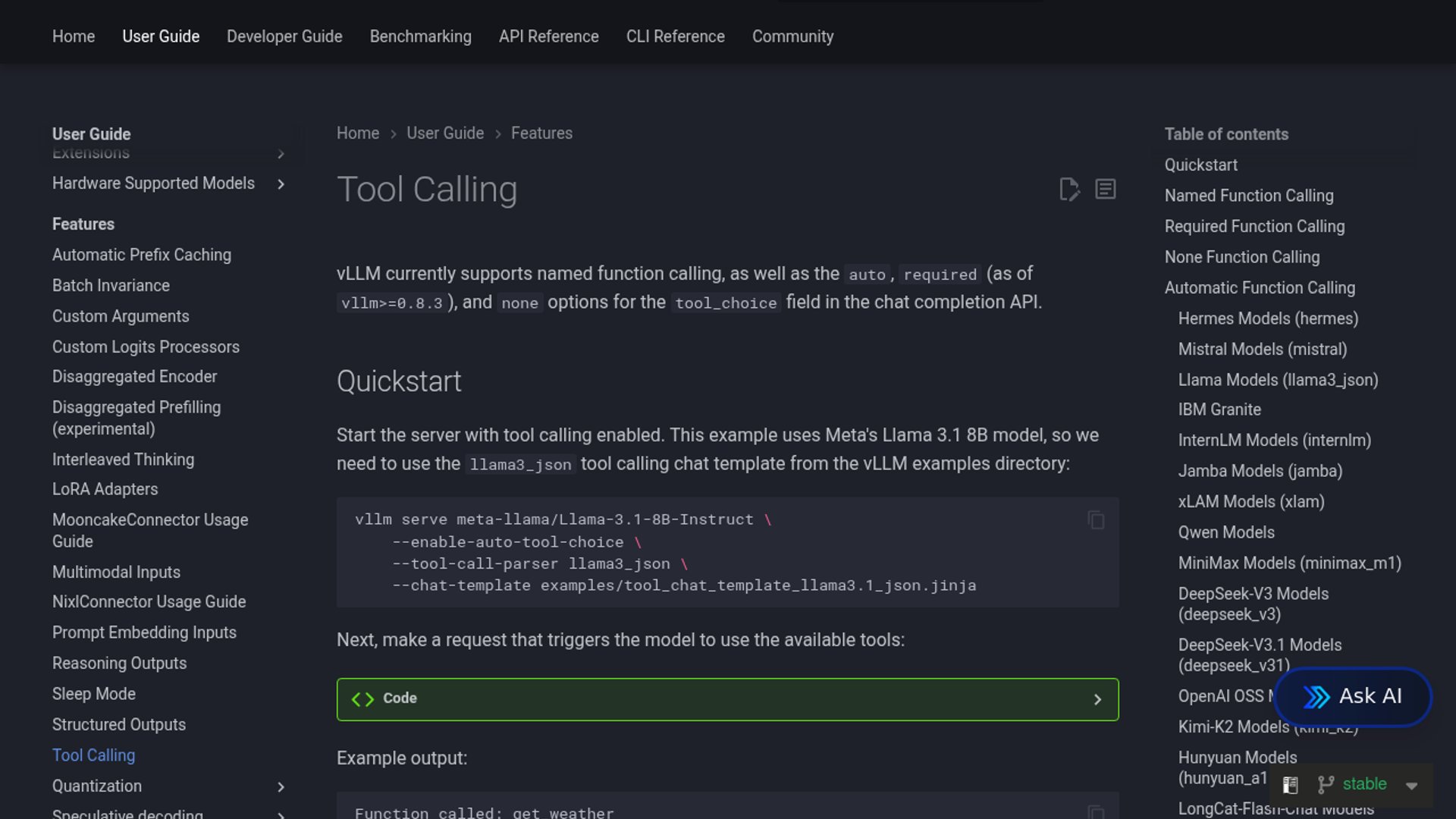This screenshot has height=819, width=1456.
Task: Click the Read the Docs book icon
Action: click(x=1290, y=785)
